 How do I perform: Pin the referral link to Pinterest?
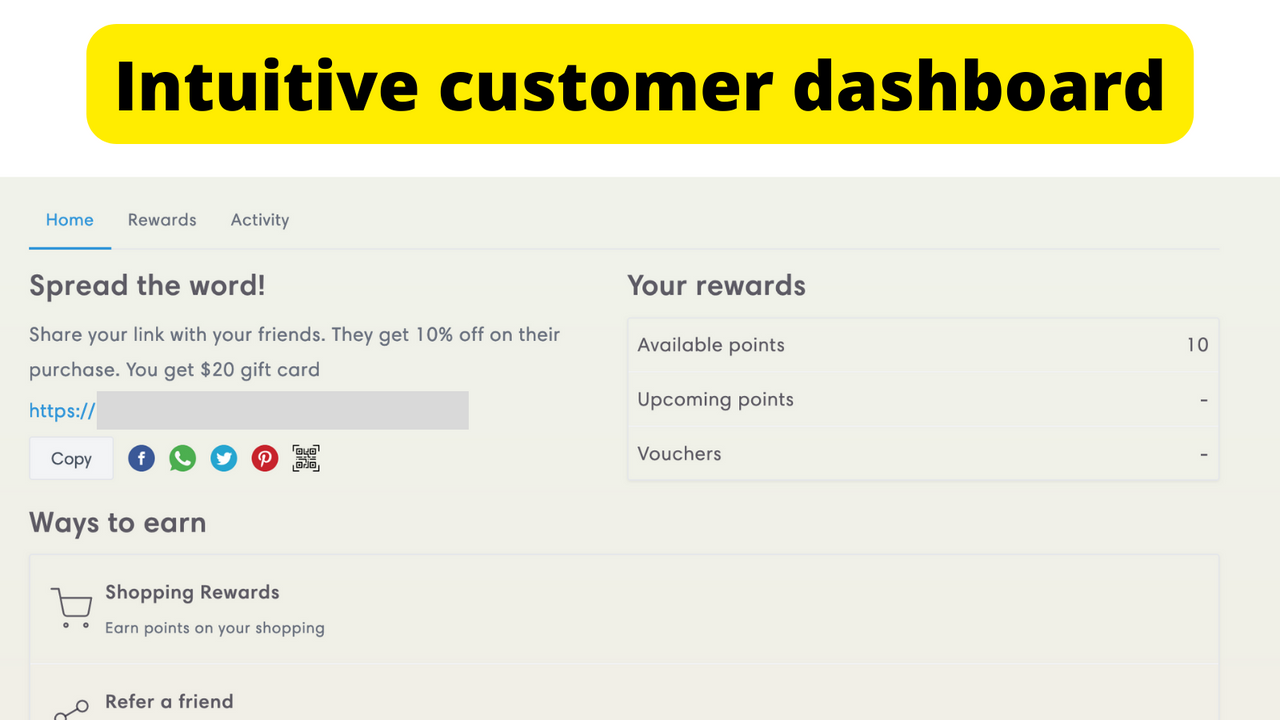264,458
